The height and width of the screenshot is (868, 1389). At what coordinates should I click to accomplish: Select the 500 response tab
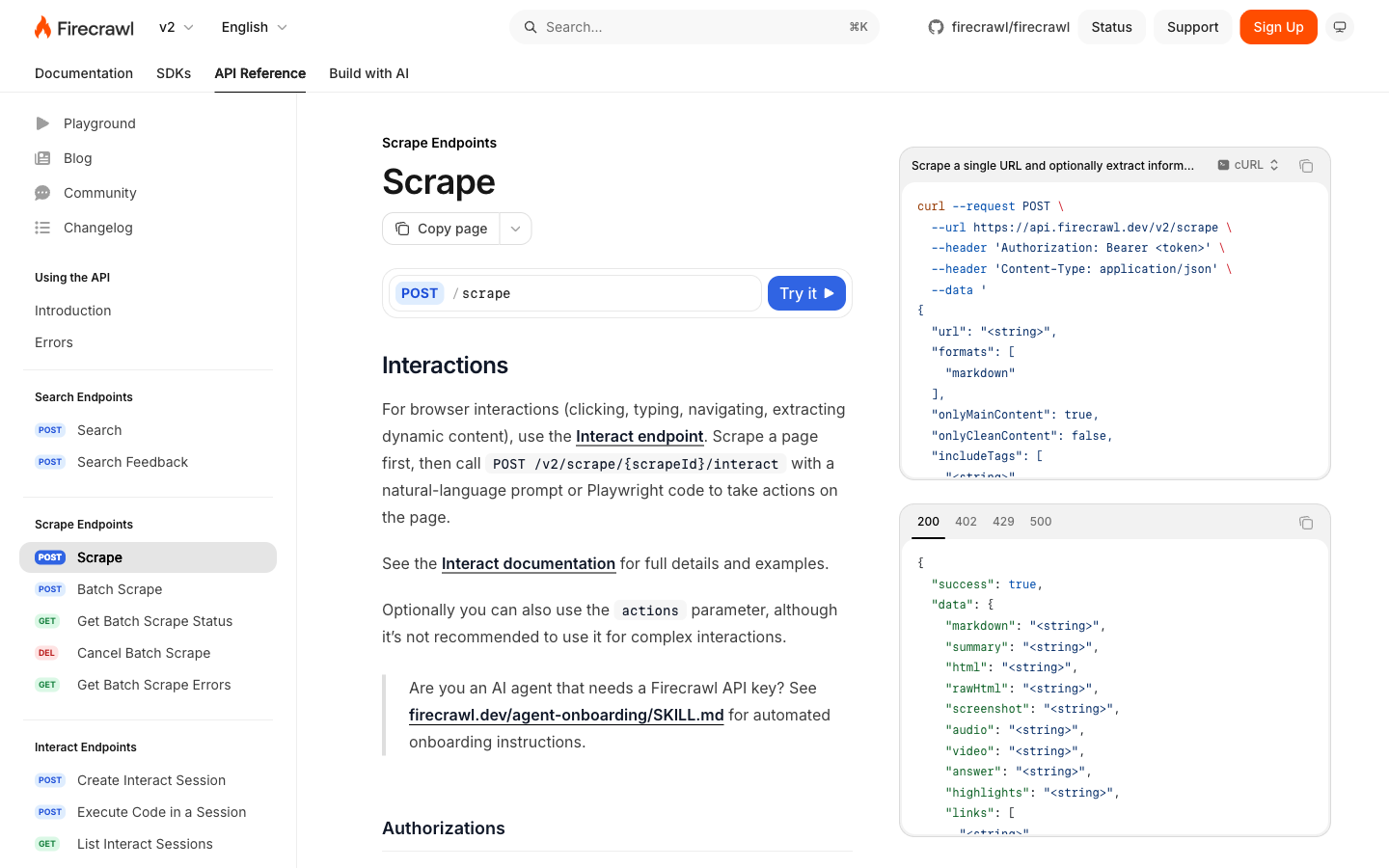[x=1041, y=522]
